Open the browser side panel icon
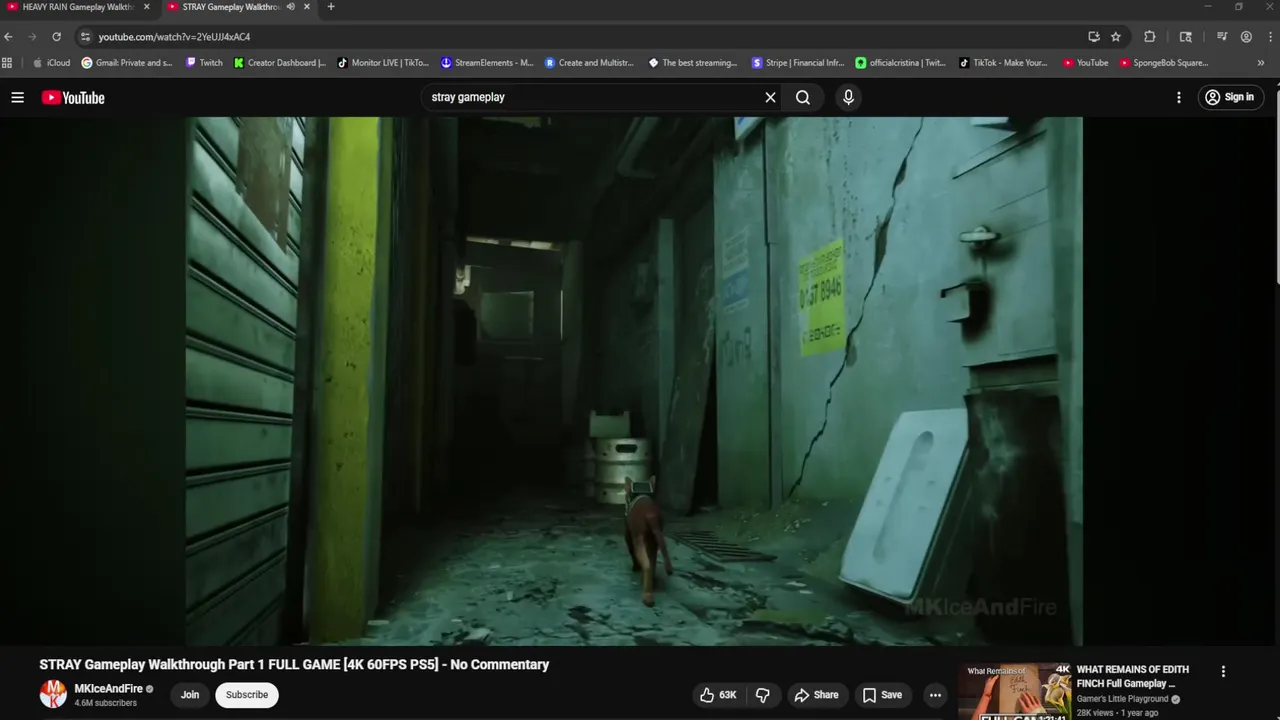Viewport: 1280px width, 720px height. point(1186,37)
